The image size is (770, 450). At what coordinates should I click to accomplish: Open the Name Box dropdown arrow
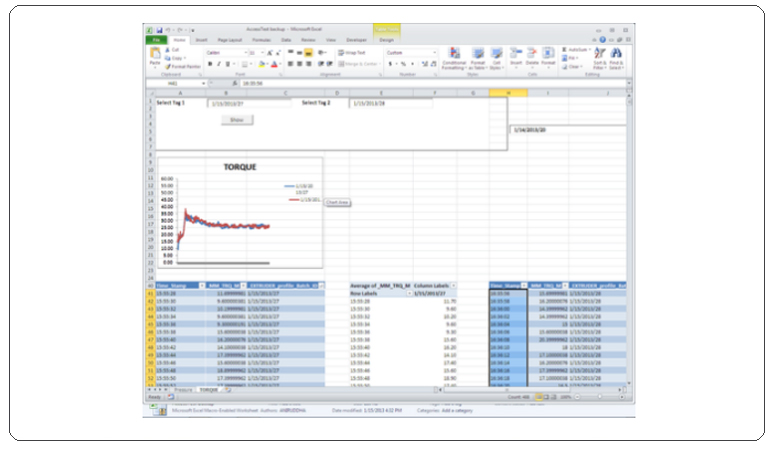[x=203, y=84]
